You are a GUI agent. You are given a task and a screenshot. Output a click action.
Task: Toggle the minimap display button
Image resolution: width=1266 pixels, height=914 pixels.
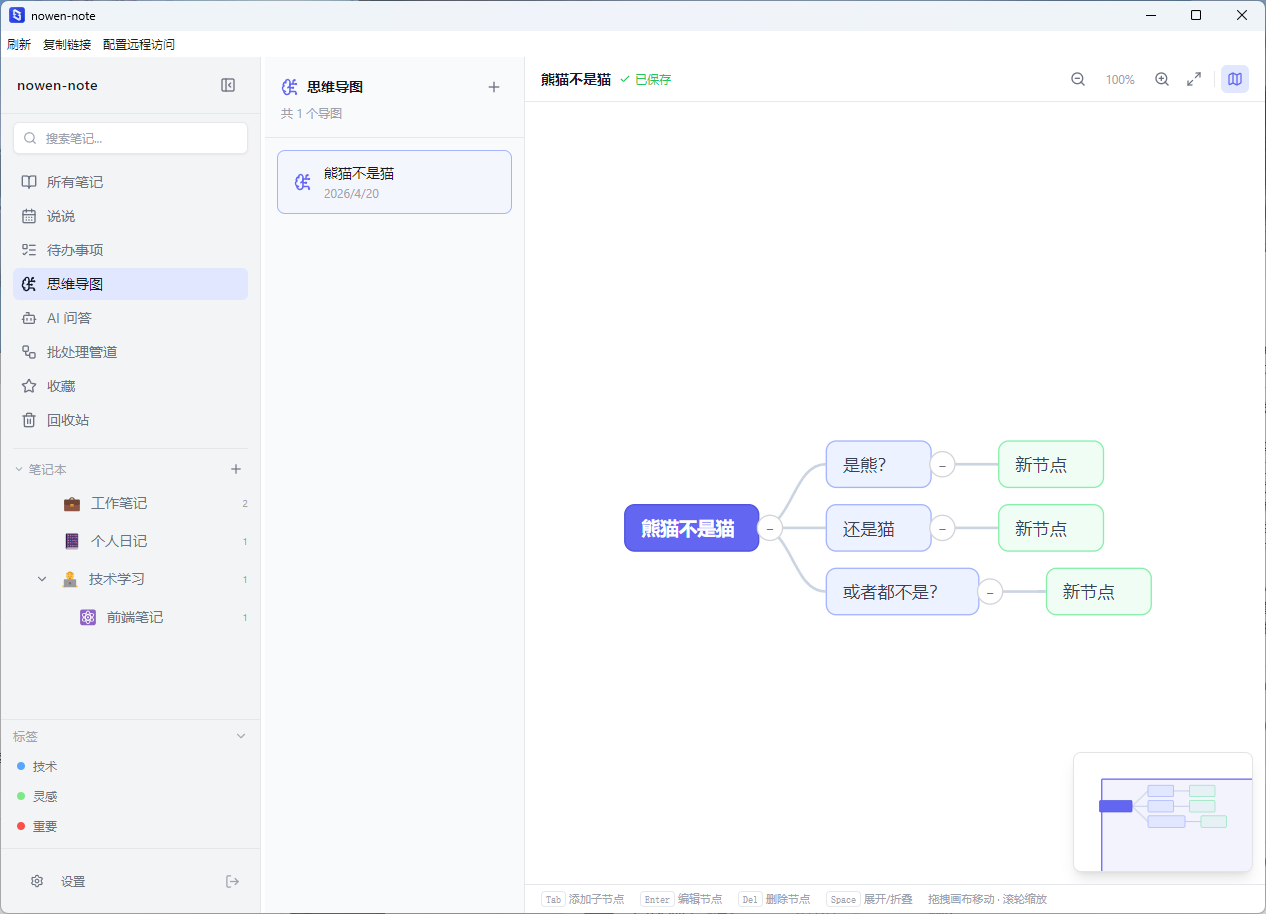click(1235, 79)
